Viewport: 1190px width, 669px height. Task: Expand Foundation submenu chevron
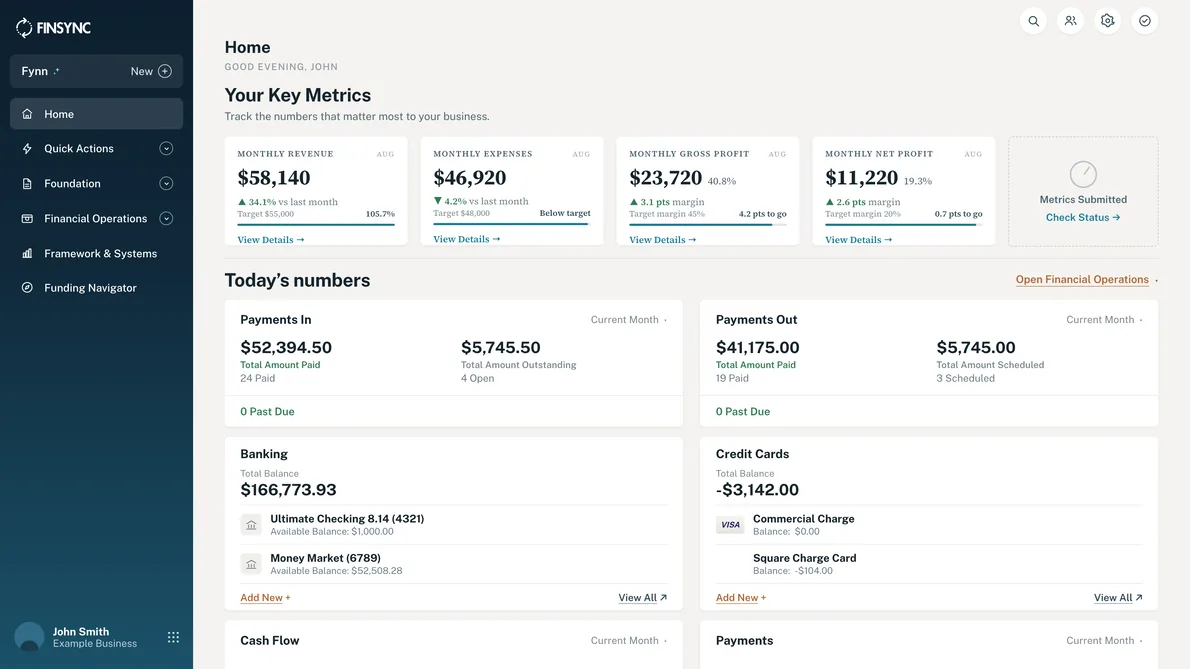coord(166,184)
